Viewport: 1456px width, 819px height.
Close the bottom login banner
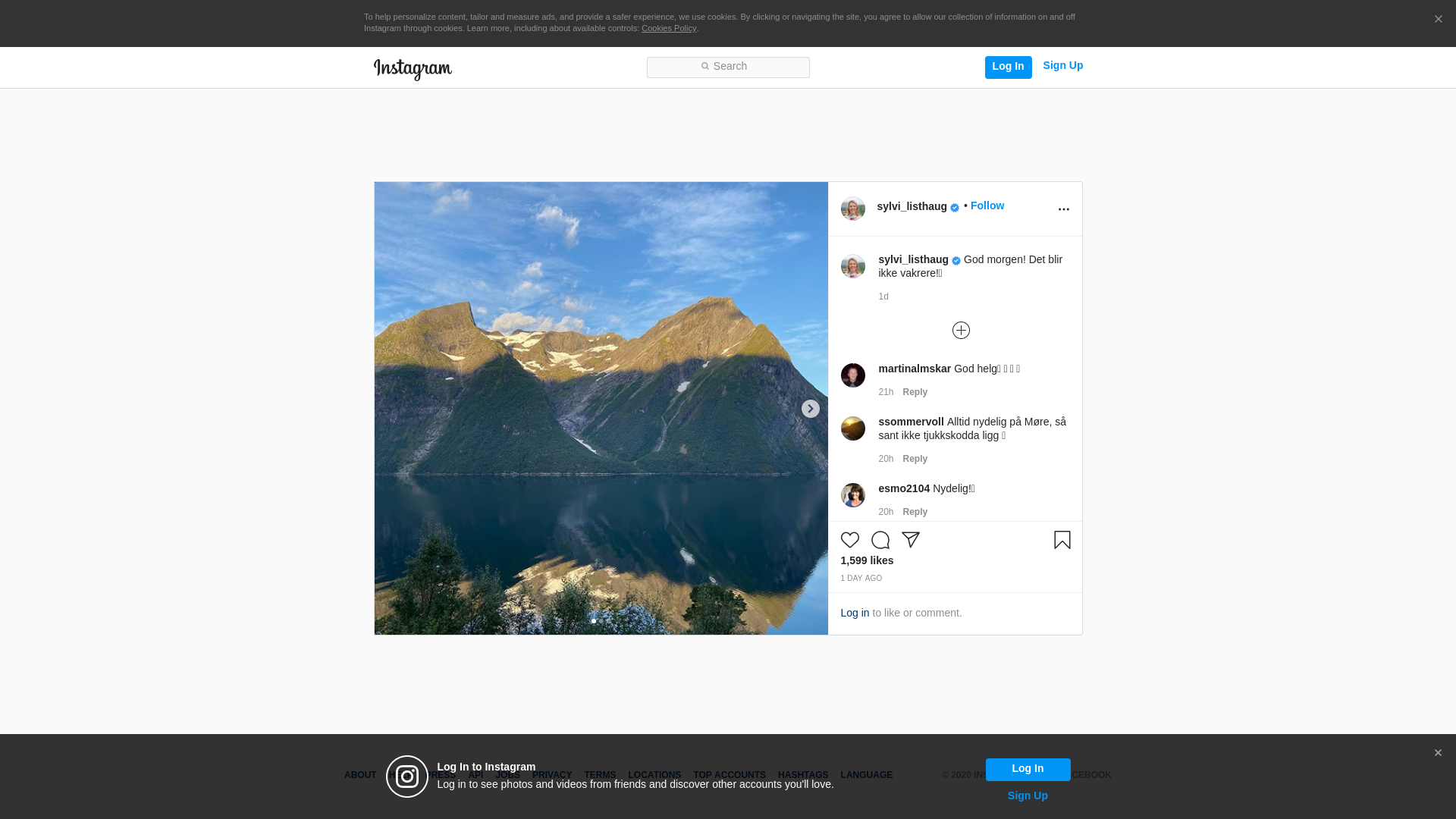pos(1438,754)
